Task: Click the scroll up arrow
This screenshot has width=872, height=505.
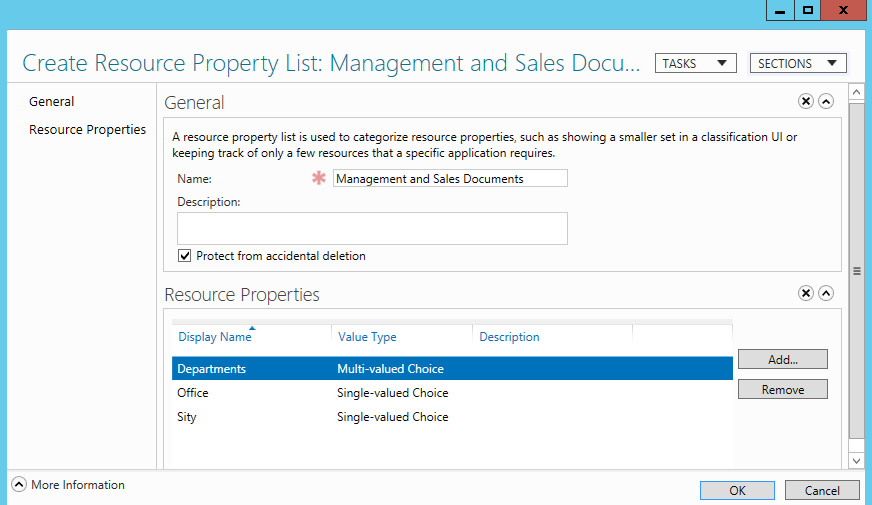Action: (x=856, y=92)
